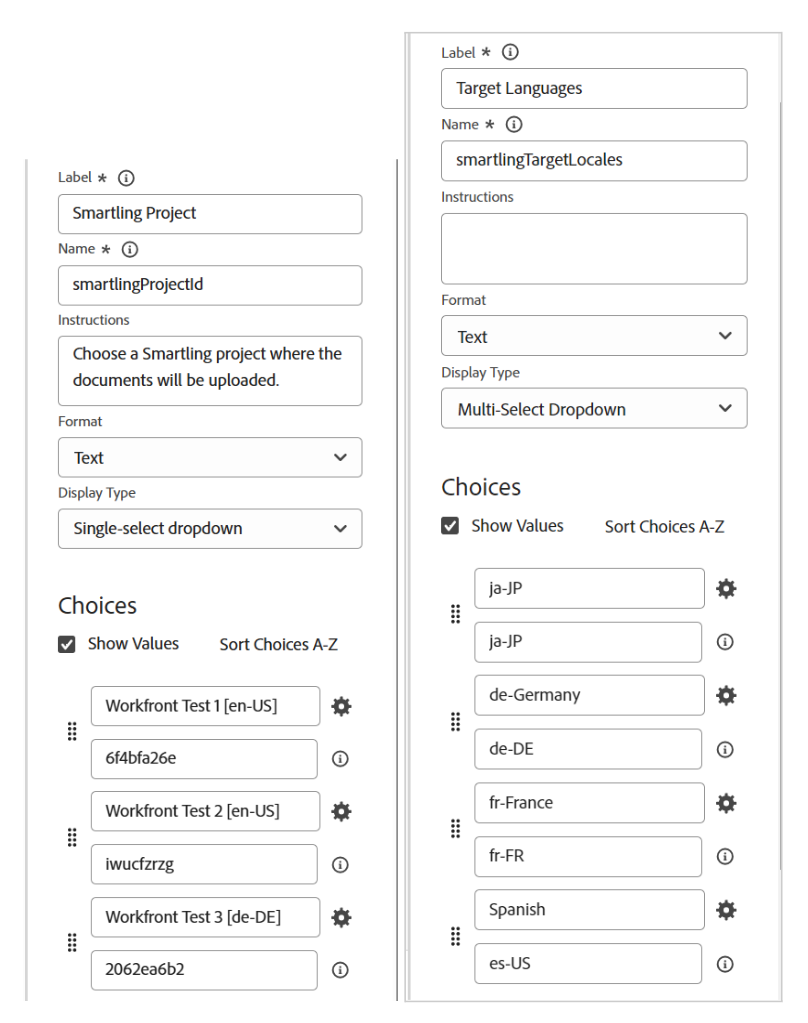Click the Smartling Project Label field
This screenshot has width=808, height=1023.
point(210,214)
